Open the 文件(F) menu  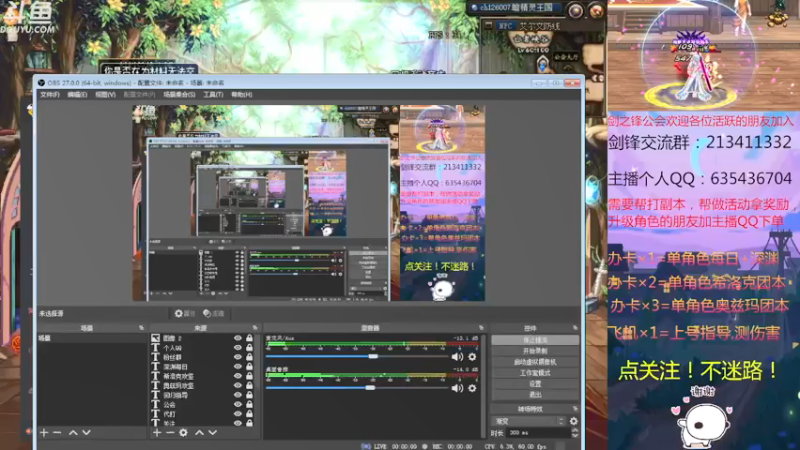(x=49, y=94)
